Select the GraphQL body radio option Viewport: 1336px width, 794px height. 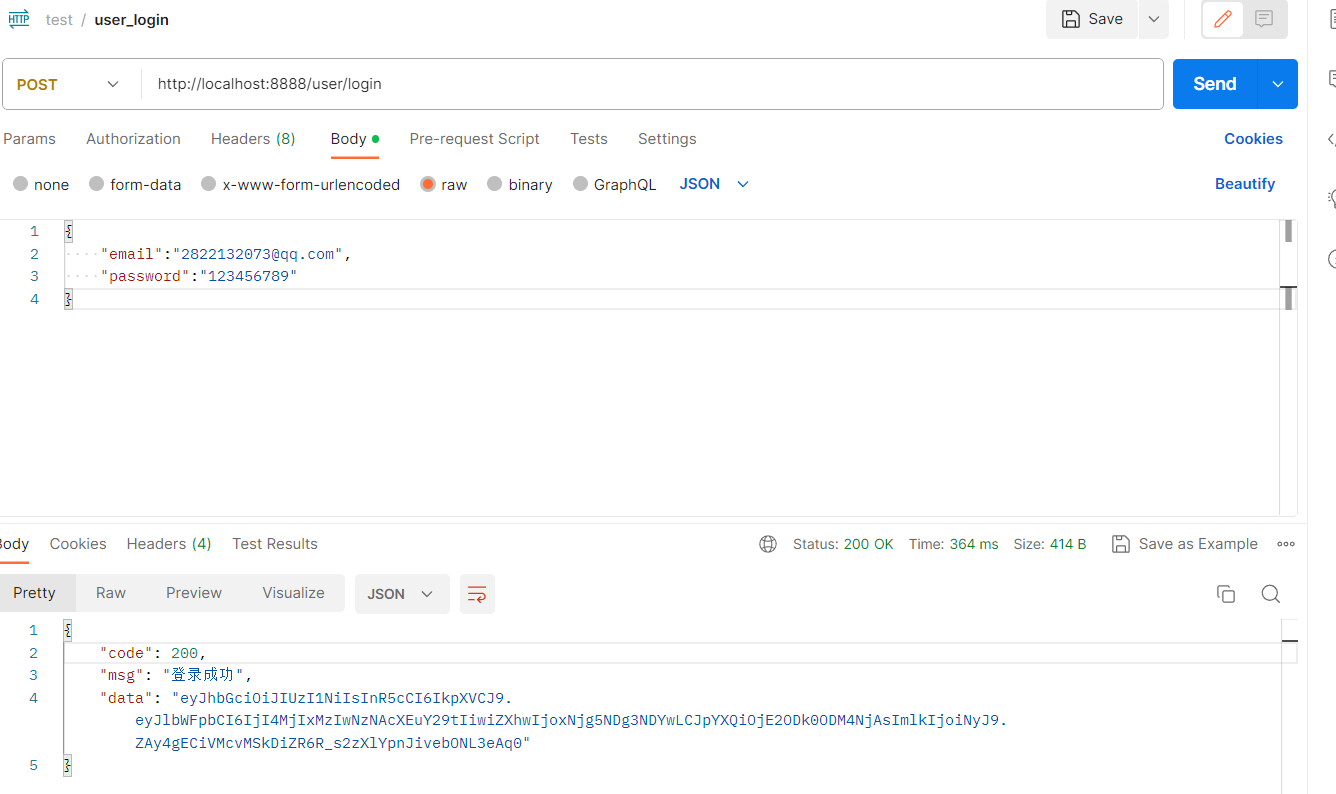pos(580,184)
